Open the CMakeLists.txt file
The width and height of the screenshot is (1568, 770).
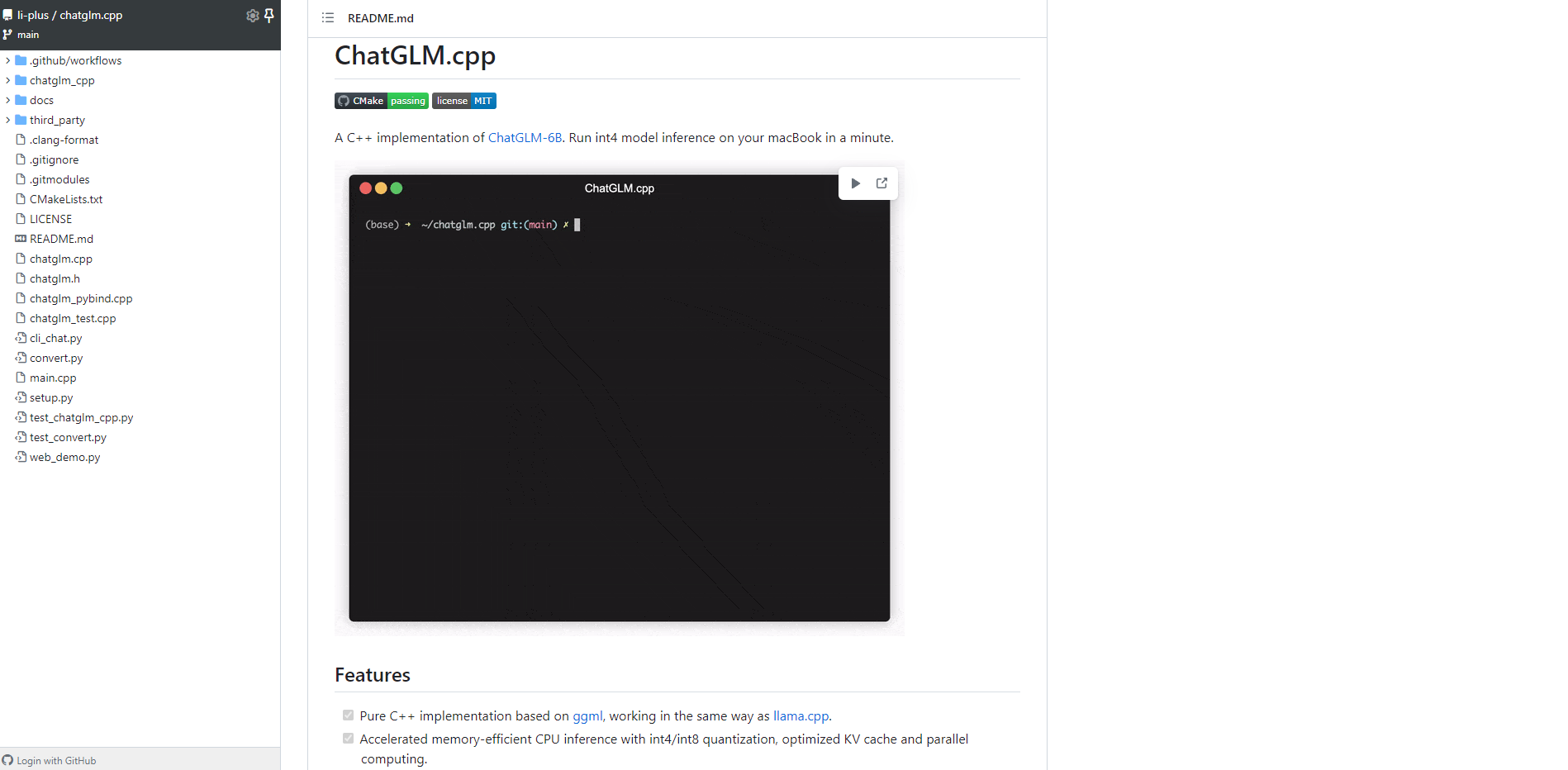tap(66, 199)
